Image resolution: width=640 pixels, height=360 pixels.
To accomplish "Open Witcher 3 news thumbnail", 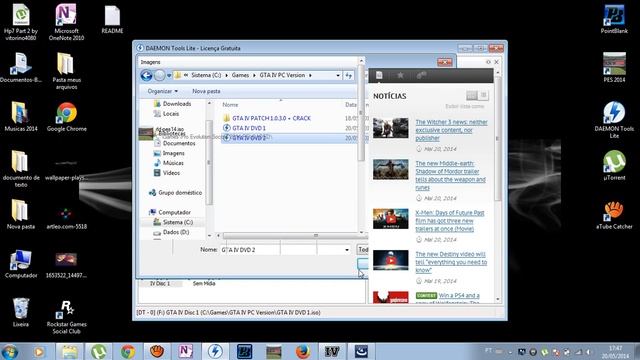I will tap(391, 128).
